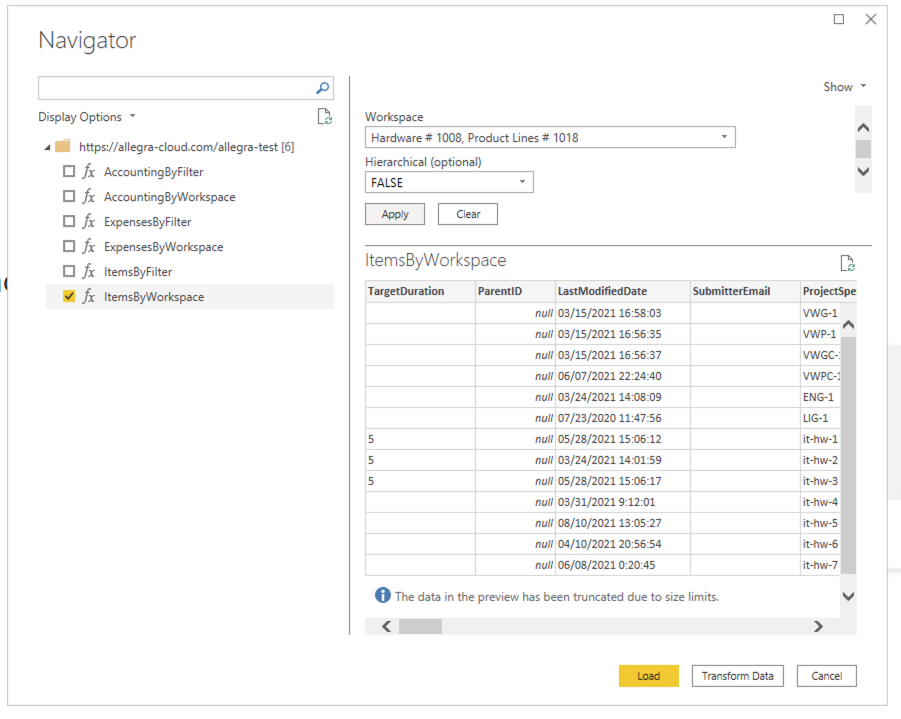Image resolution: width=901 pixels, height=719 pixels.
Task: Click the Apply button
Action: [x=394, y=213]
